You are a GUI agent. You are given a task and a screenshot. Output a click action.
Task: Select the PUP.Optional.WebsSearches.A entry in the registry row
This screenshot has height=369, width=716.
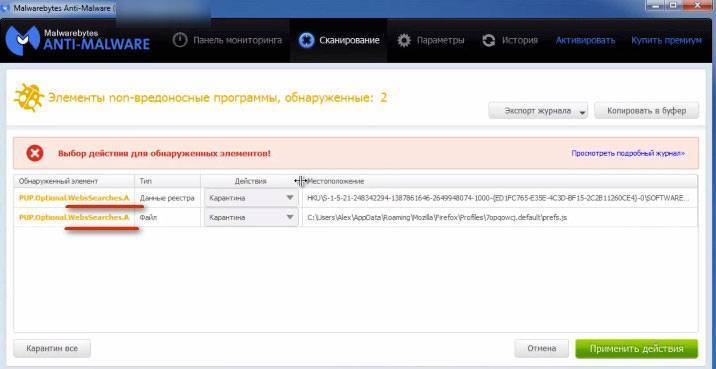point(74,198)
